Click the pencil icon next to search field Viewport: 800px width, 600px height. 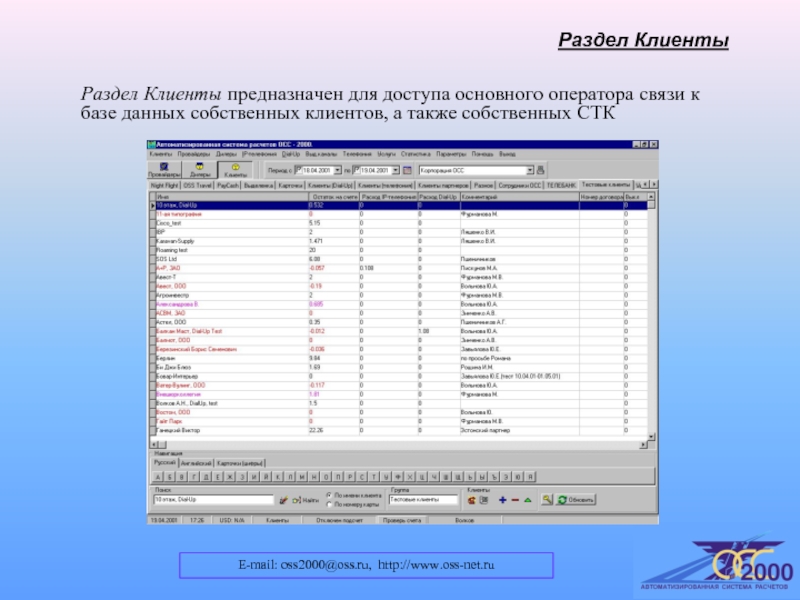(x=284, y=499)
